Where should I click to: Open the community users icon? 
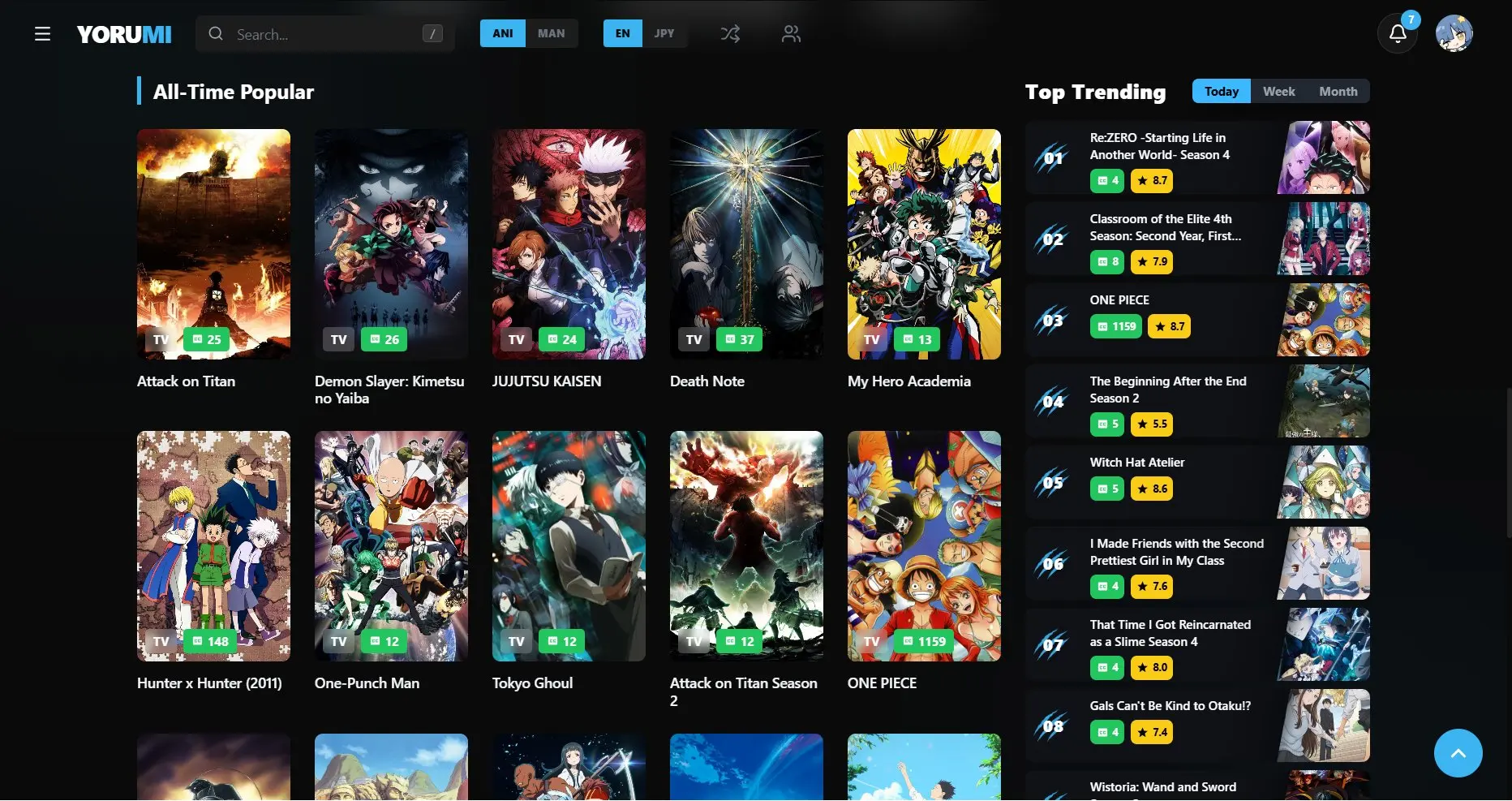point(791,34)
